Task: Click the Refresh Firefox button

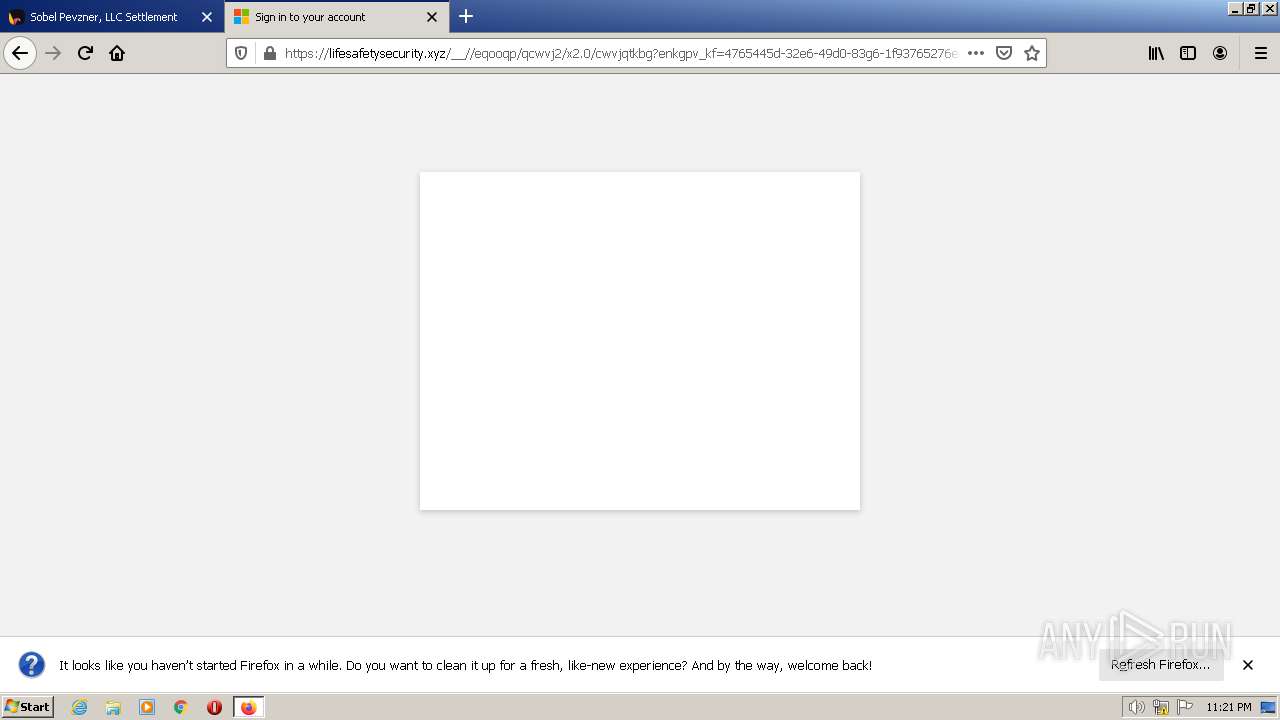Action: coord(1160,665)
